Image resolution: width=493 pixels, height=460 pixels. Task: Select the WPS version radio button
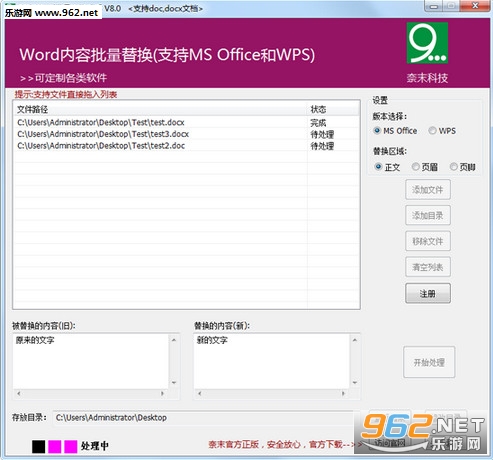point(442,131)
